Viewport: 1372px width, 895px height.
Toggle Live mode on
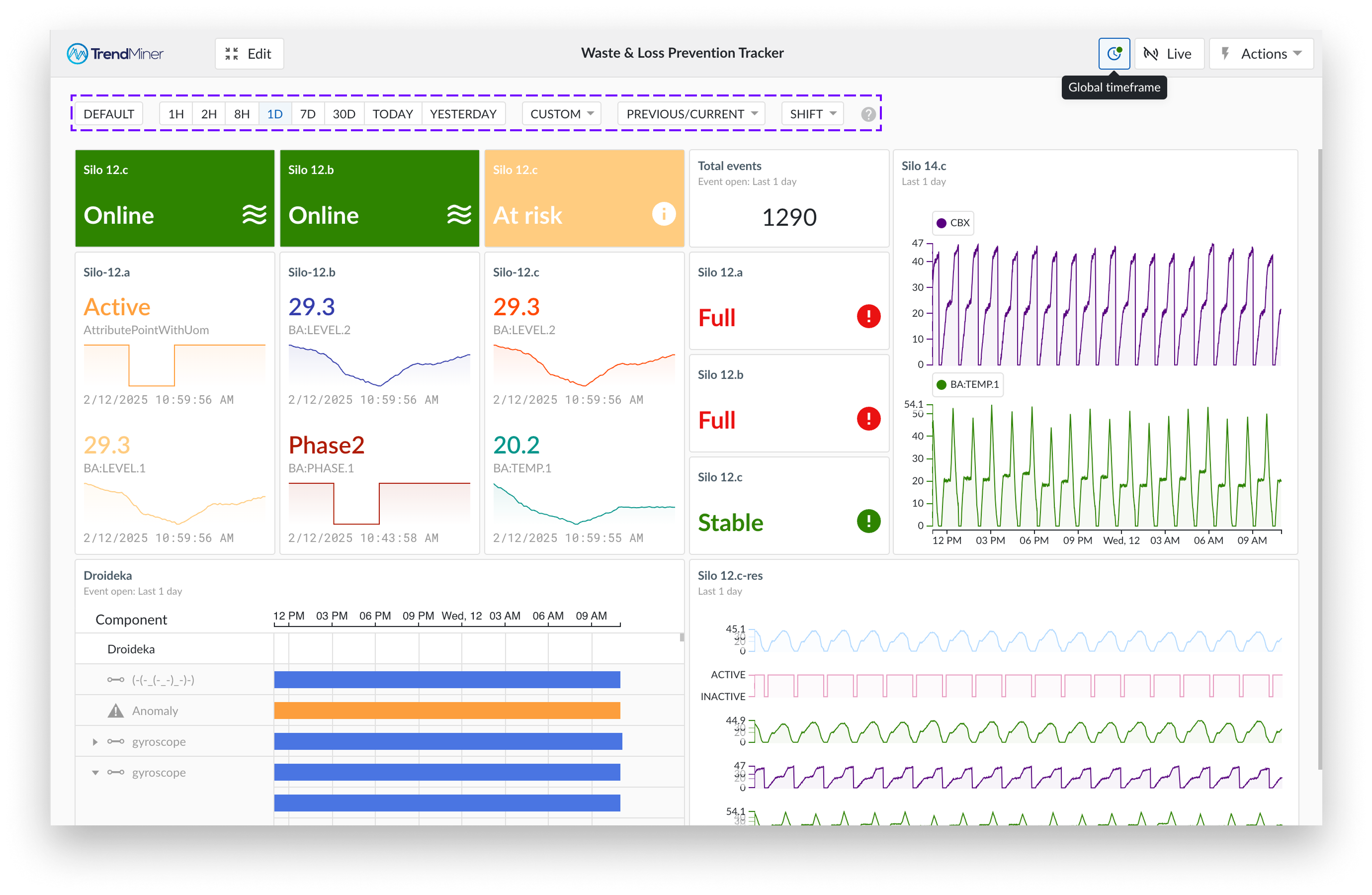[1169, 54]
